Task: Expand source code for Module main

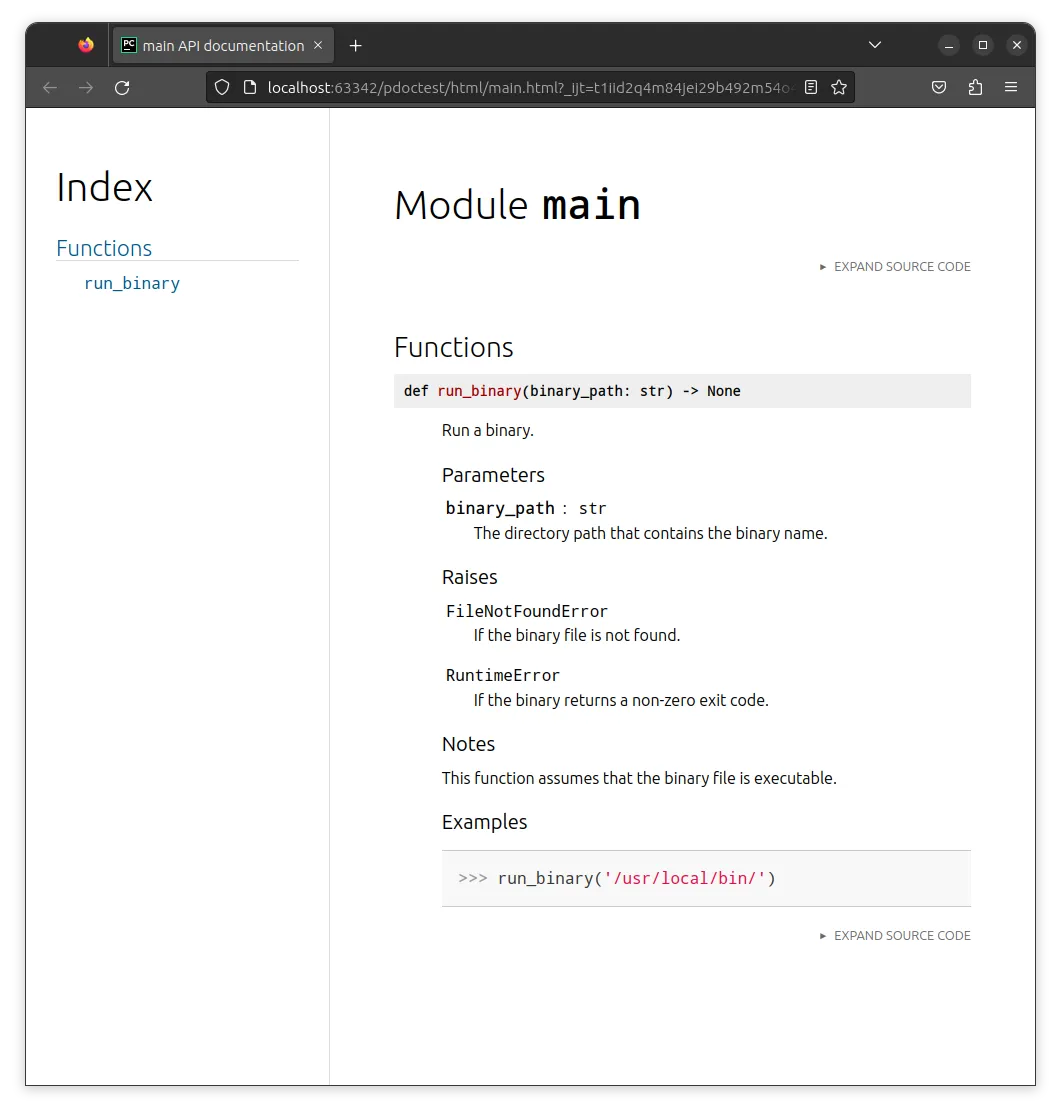Action: coord(895,266)
